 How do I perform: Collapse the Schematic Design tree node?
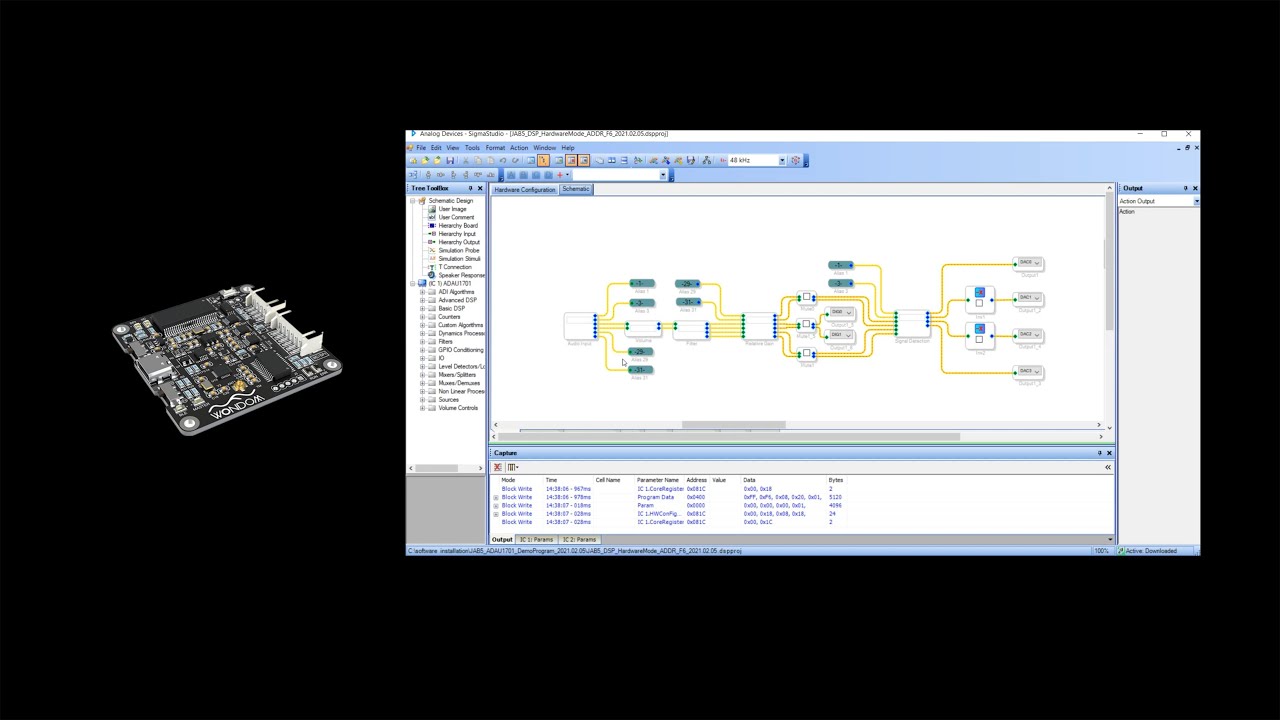pos(413,201)
